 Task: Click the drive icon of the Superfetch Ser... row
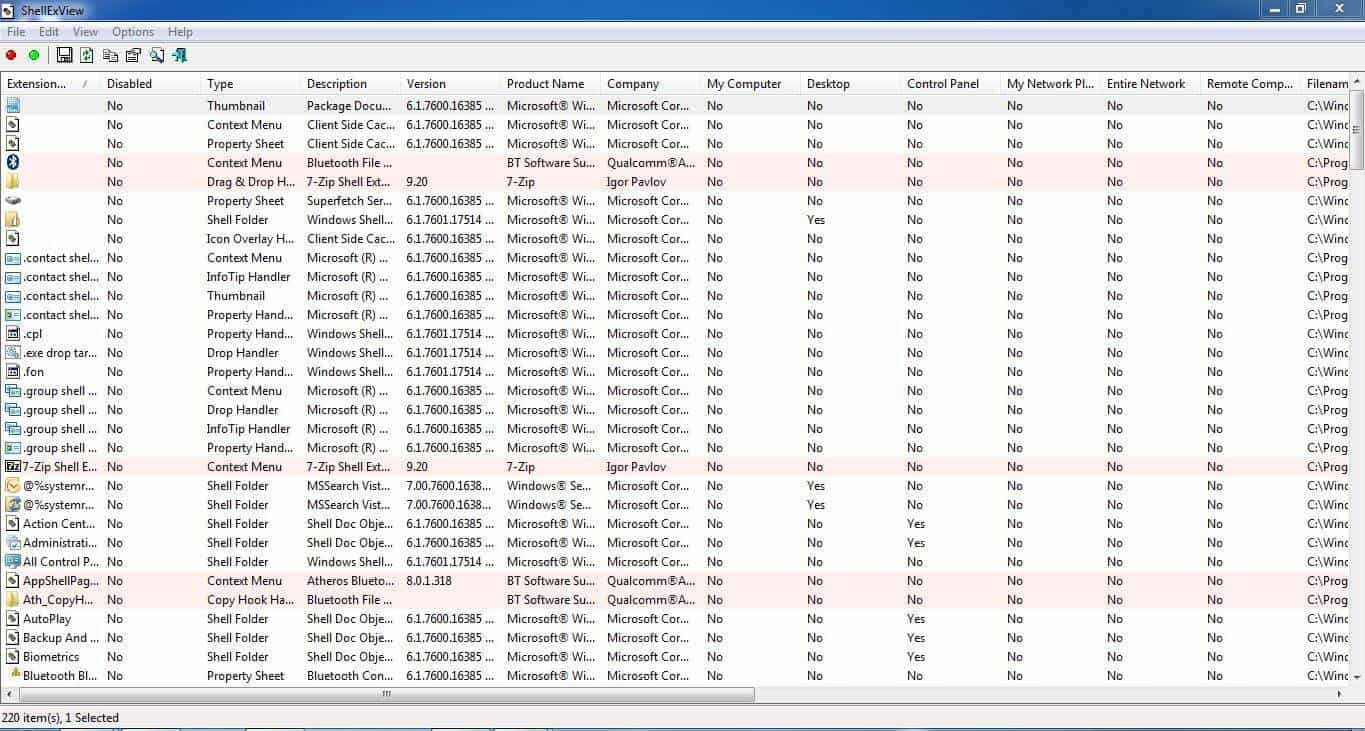[x=13, y=201]
